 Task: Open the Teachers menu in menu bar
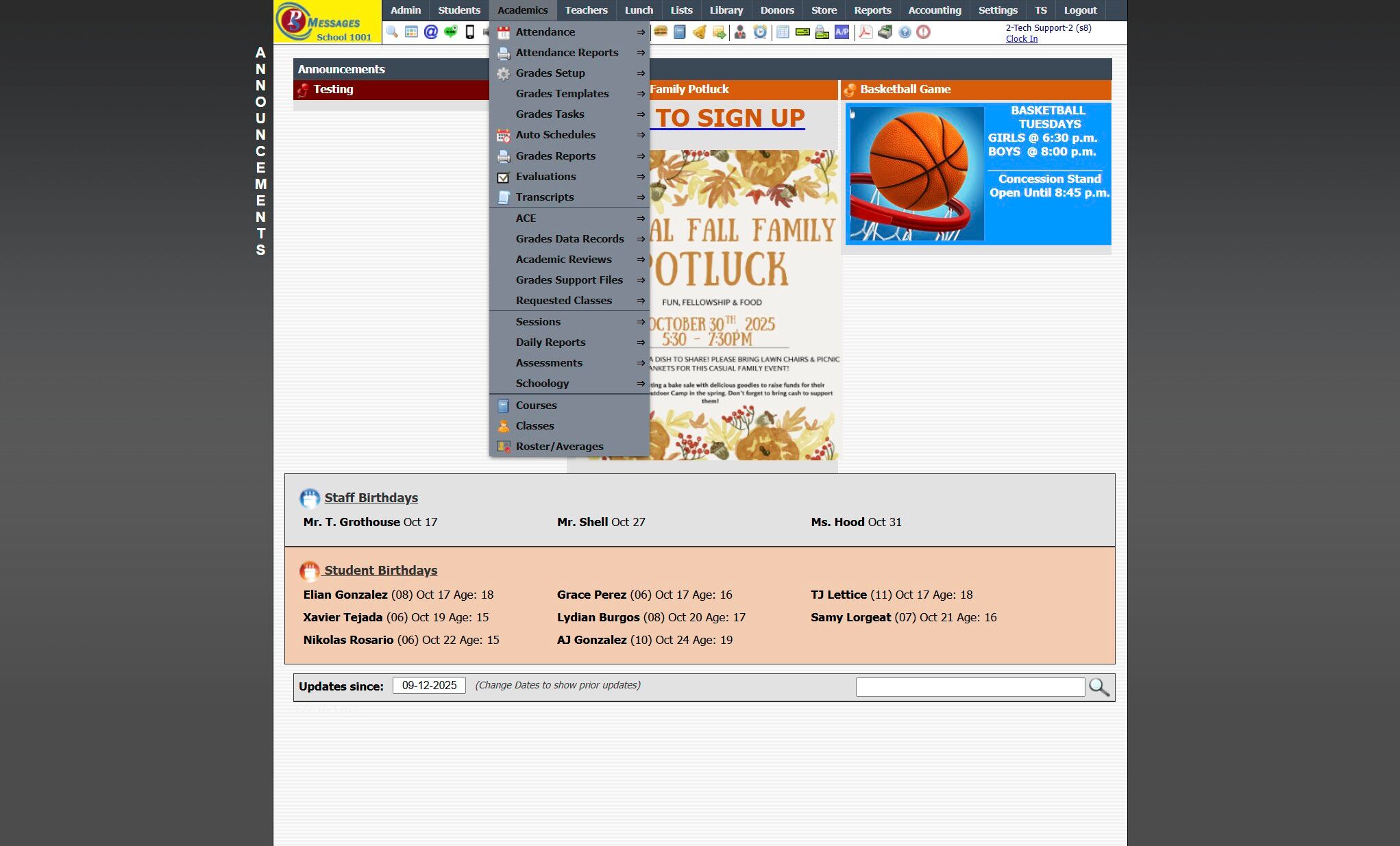coord(586,10)
